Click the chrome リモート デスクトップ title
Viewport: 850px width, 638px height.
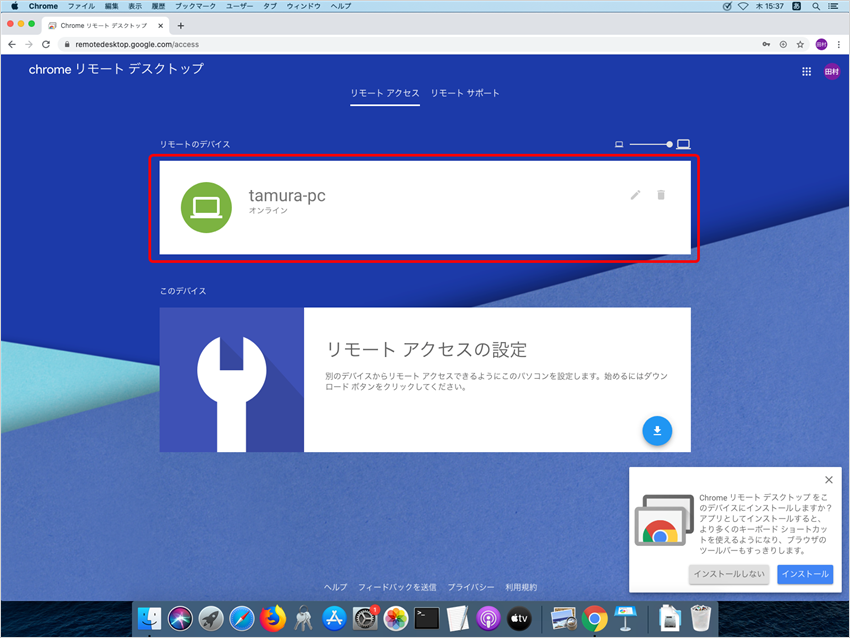[x=116, y=69]
